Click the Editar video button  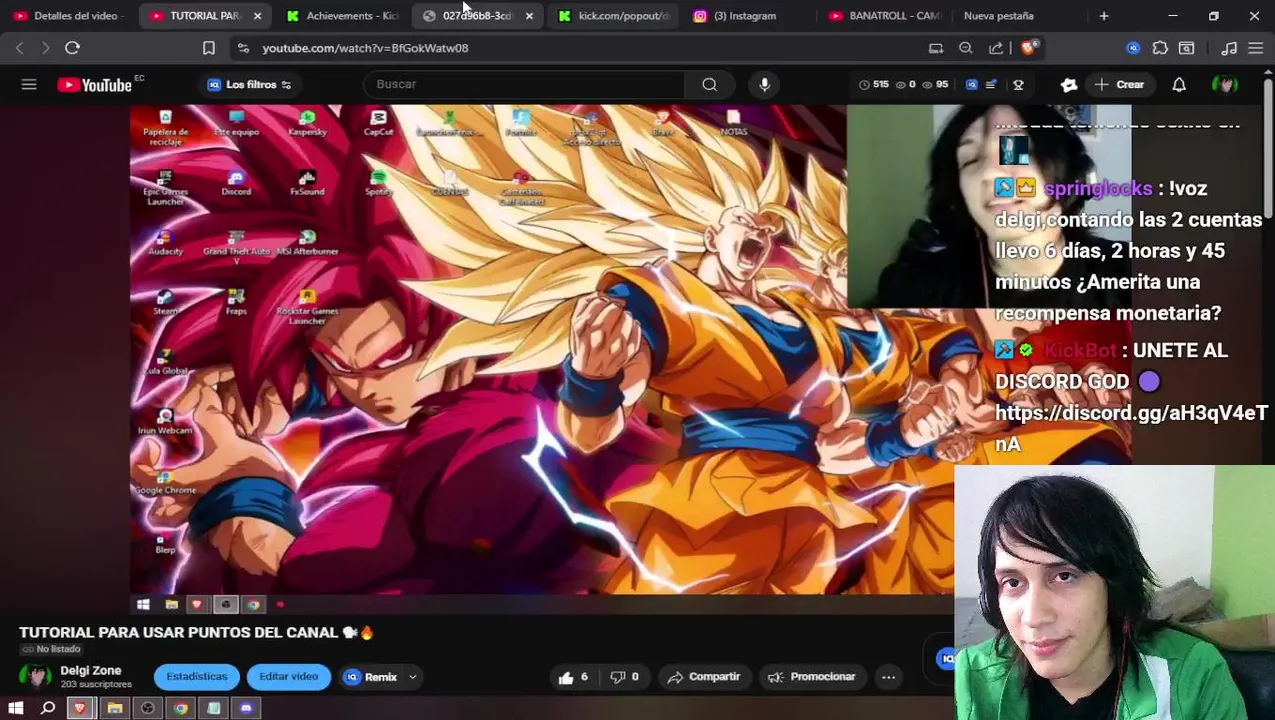click(288, 677)
